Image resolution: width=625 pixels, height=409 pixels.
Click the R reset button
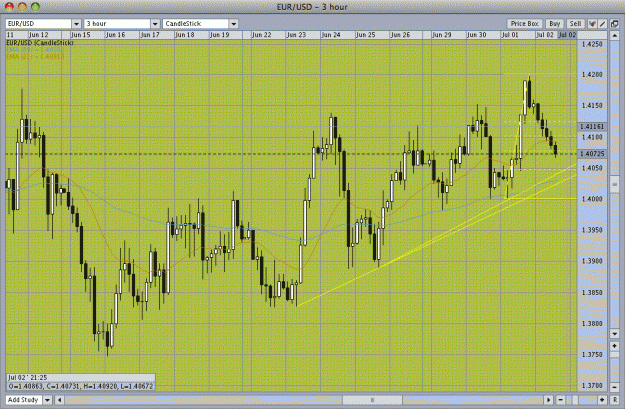(614, 399)
